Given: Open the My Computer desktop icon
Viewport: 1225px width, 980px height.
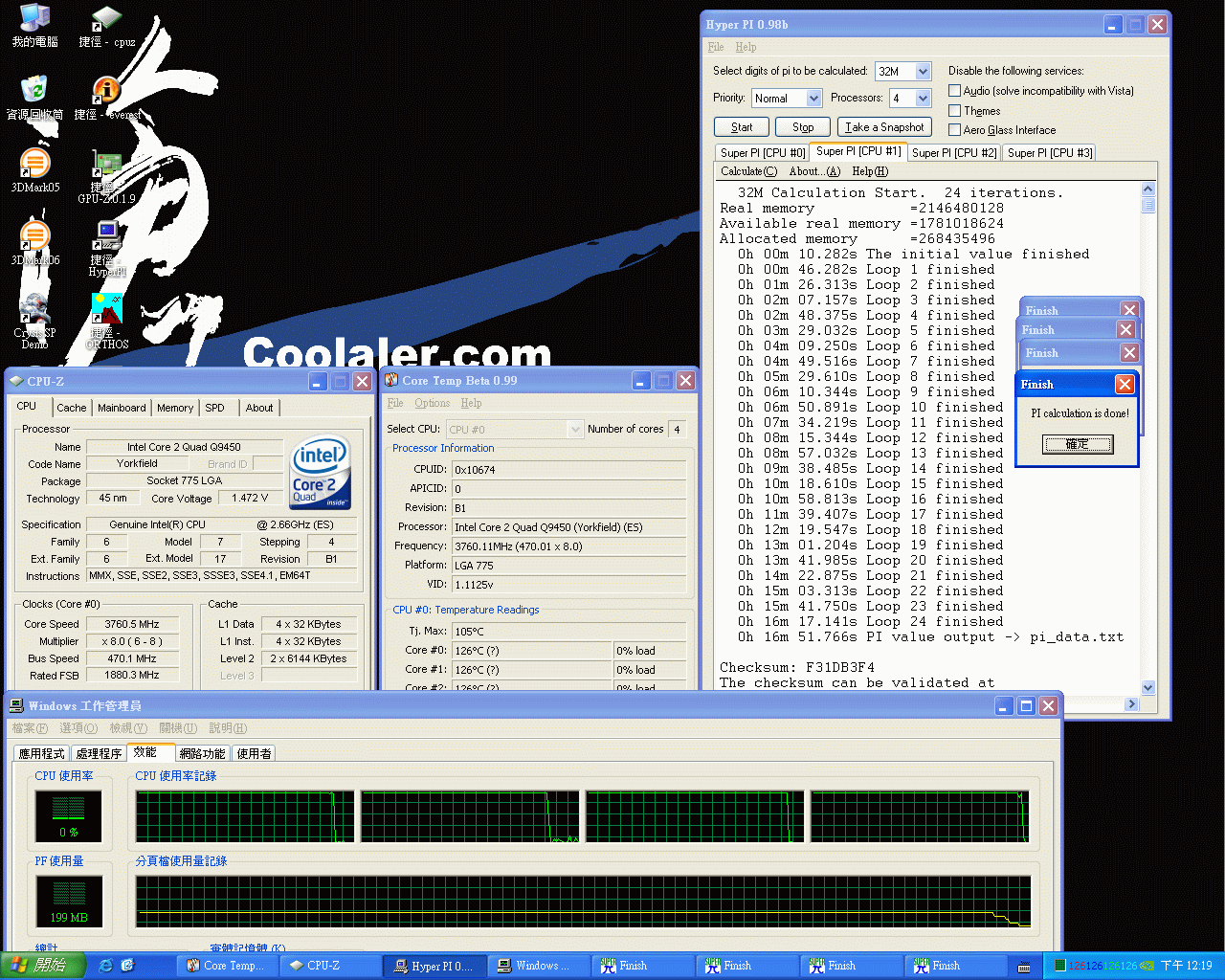Looking at the screenshot, I should 35,25.
